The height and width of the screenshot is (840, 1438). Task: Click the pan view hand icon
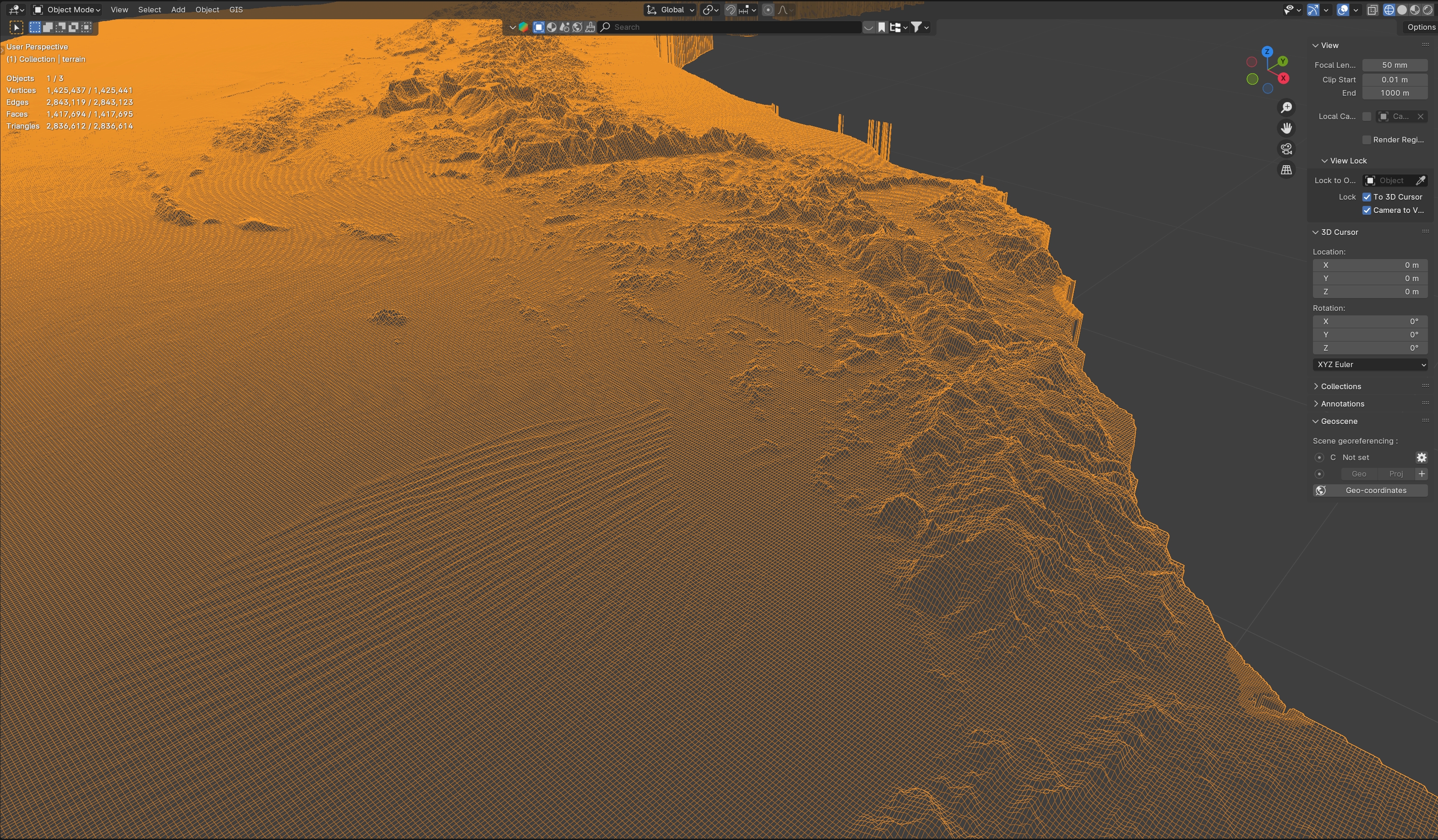pos(1286,128)
